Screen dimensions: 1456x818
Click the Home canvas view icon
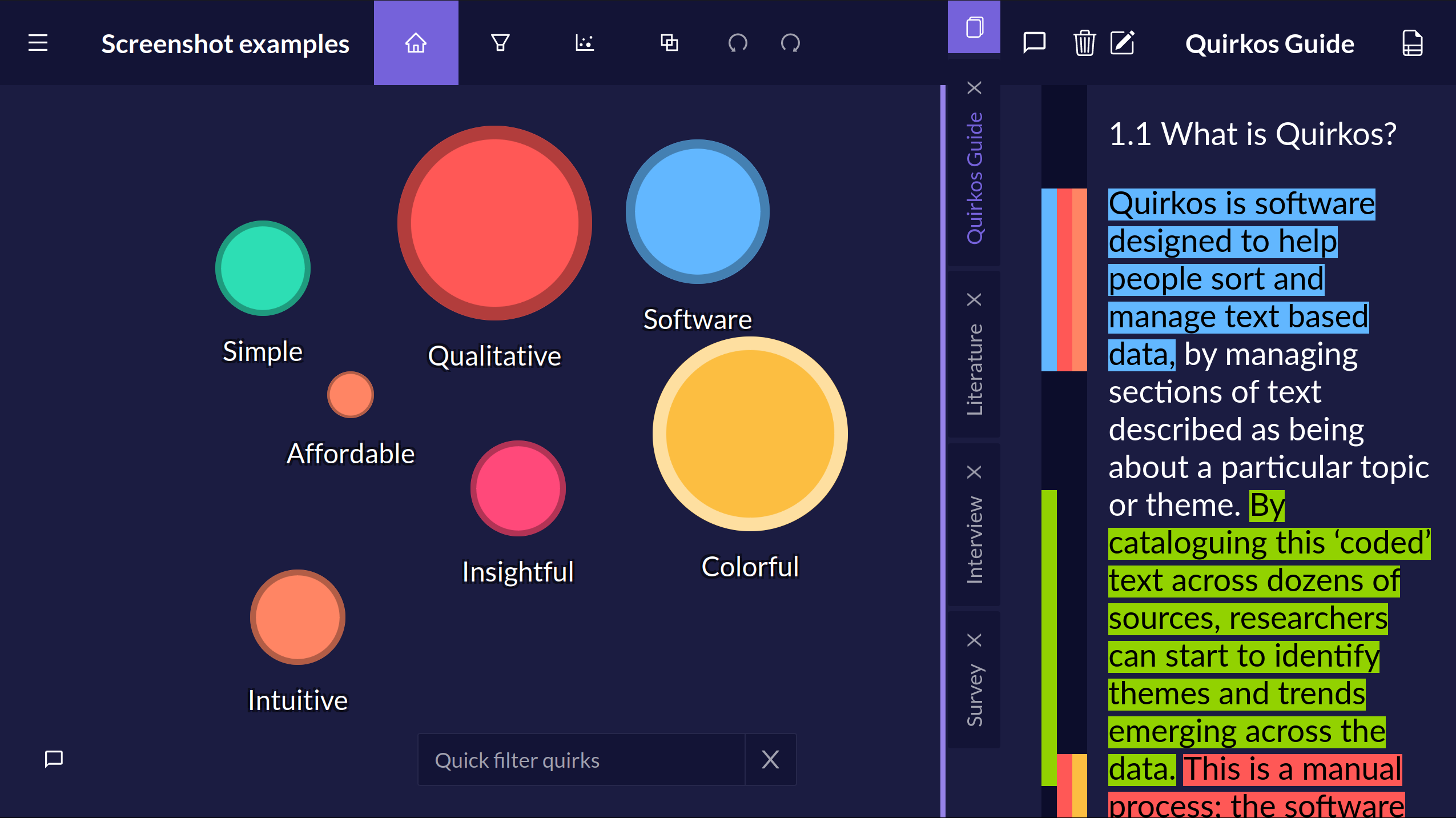coord(416,43)
